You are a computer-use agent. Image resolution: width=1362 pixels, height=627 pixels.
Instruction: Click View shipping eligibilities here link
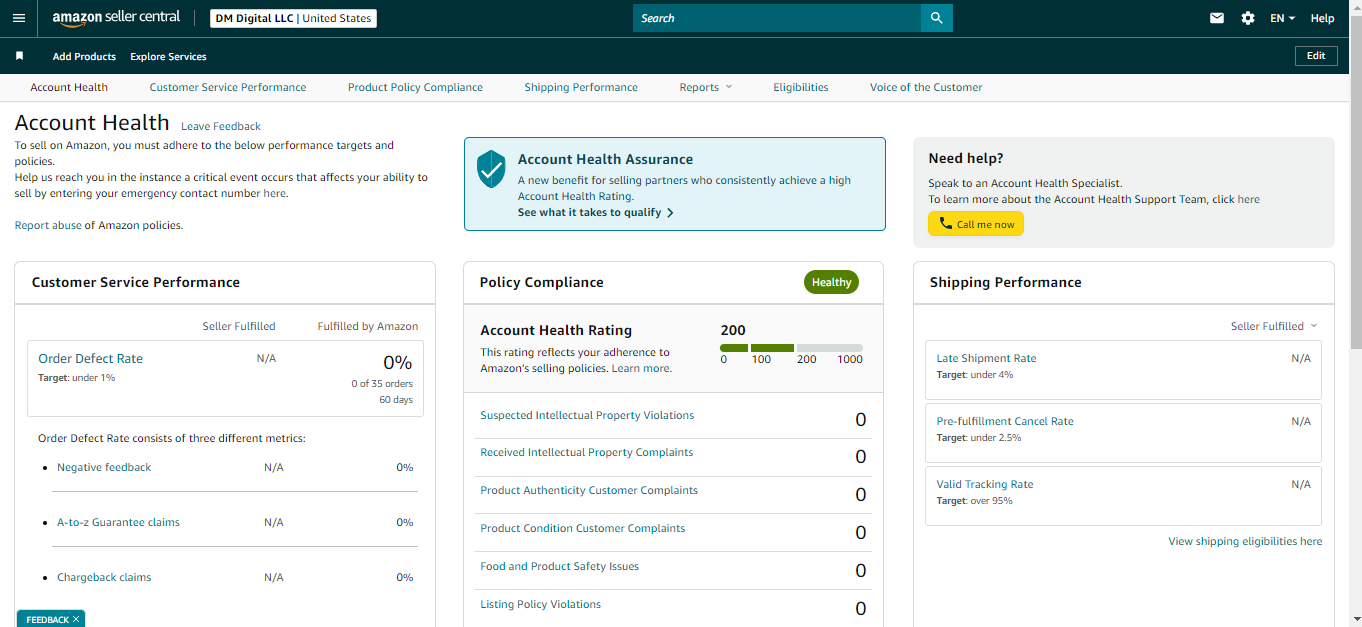click(1245, 541)
